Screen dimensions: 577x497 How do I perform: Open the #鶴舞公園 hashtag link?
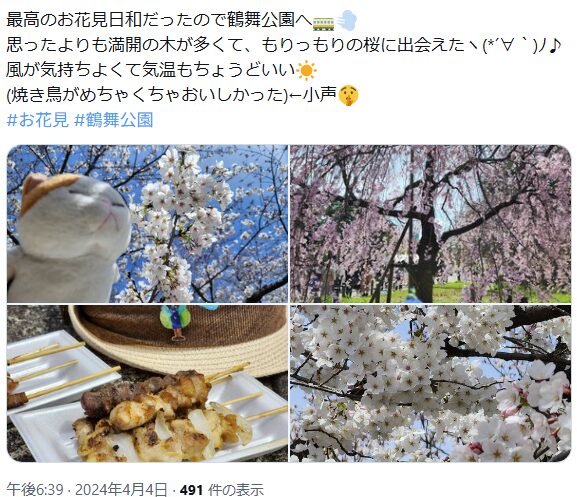(114, 120)
